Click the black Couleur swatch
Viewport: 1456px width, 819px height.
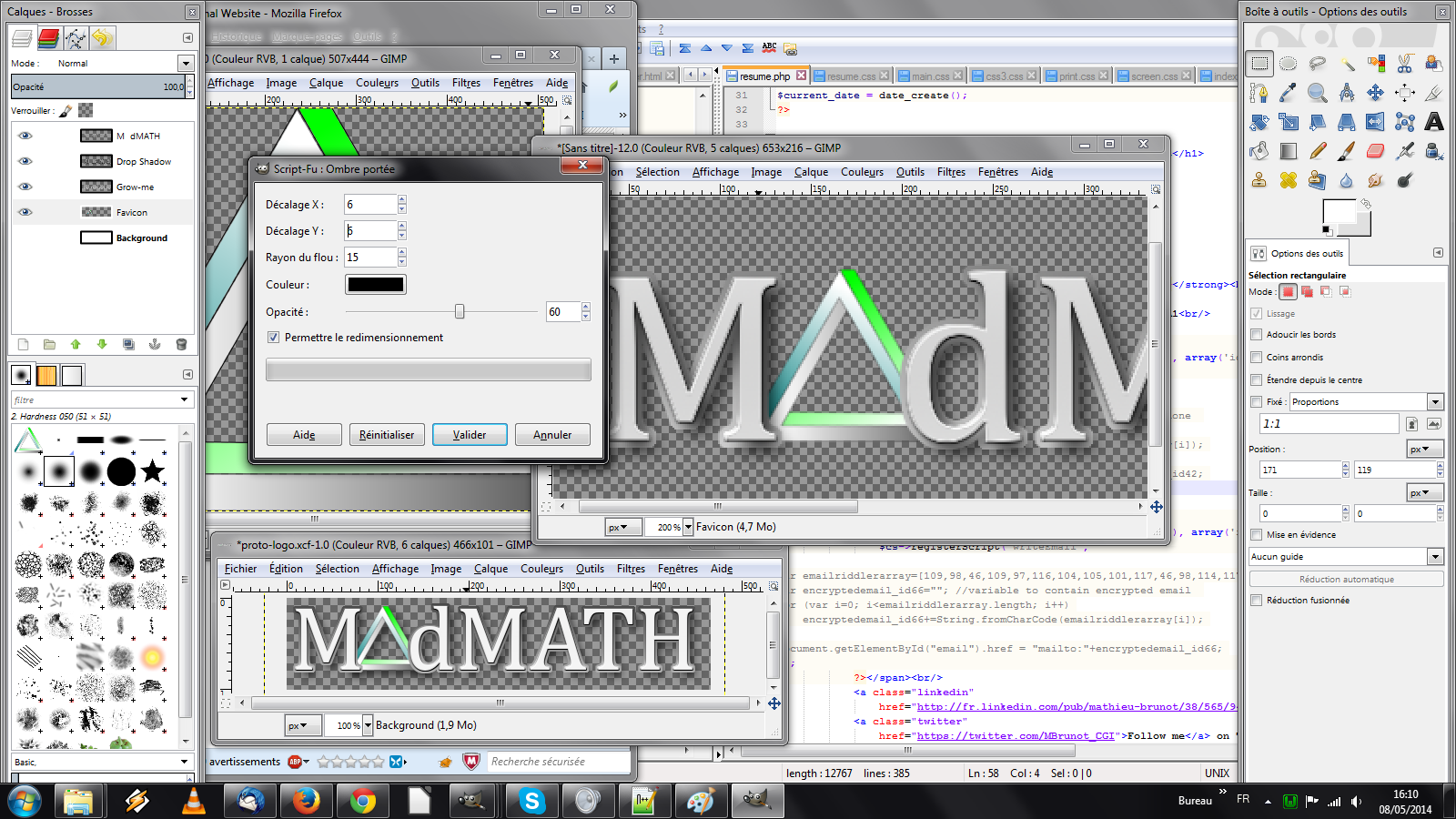tap(375, 285)
